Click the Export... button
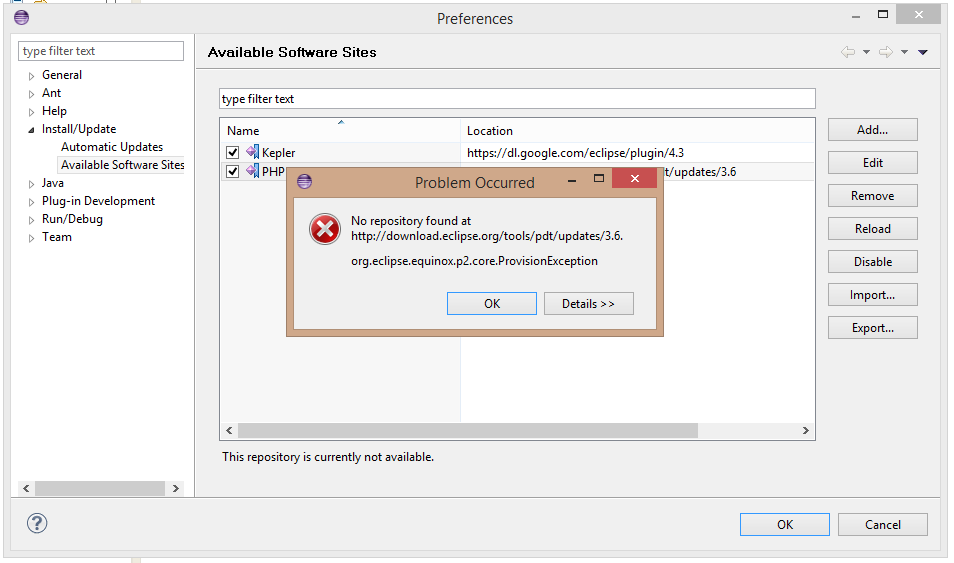The height and width of the screenshot is (563, 954). click(872, 327)
